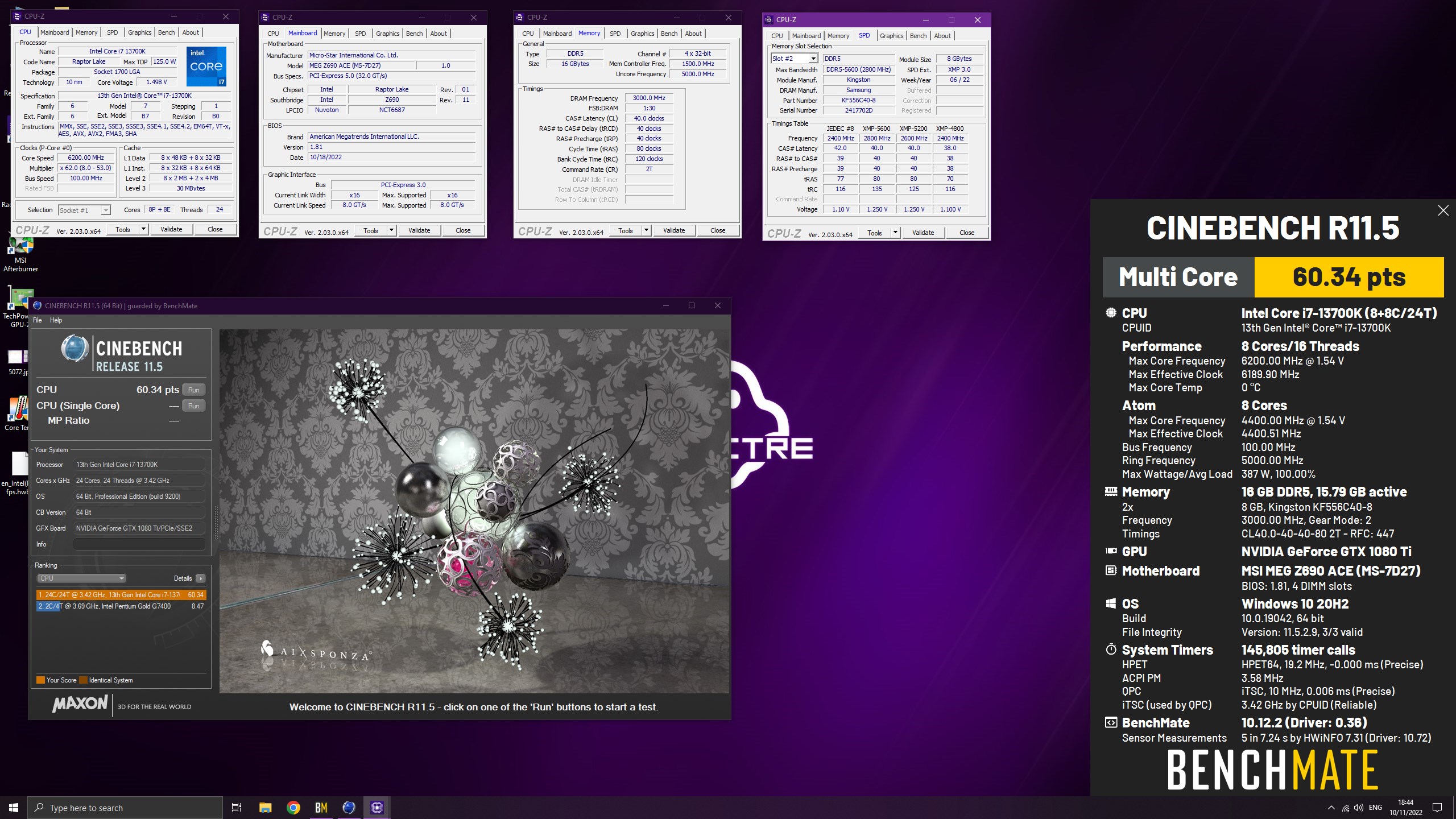
Task: Open Tools dropdown arrow in Memory CPU-Z
Action: point(646,230)
